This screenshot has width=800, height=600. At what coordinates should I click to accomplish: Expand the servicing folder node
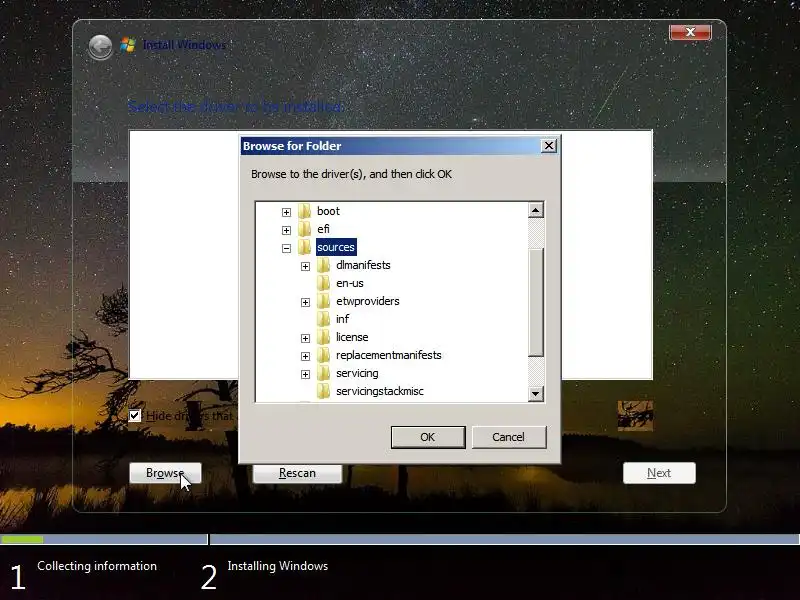[x=305, y=374]
